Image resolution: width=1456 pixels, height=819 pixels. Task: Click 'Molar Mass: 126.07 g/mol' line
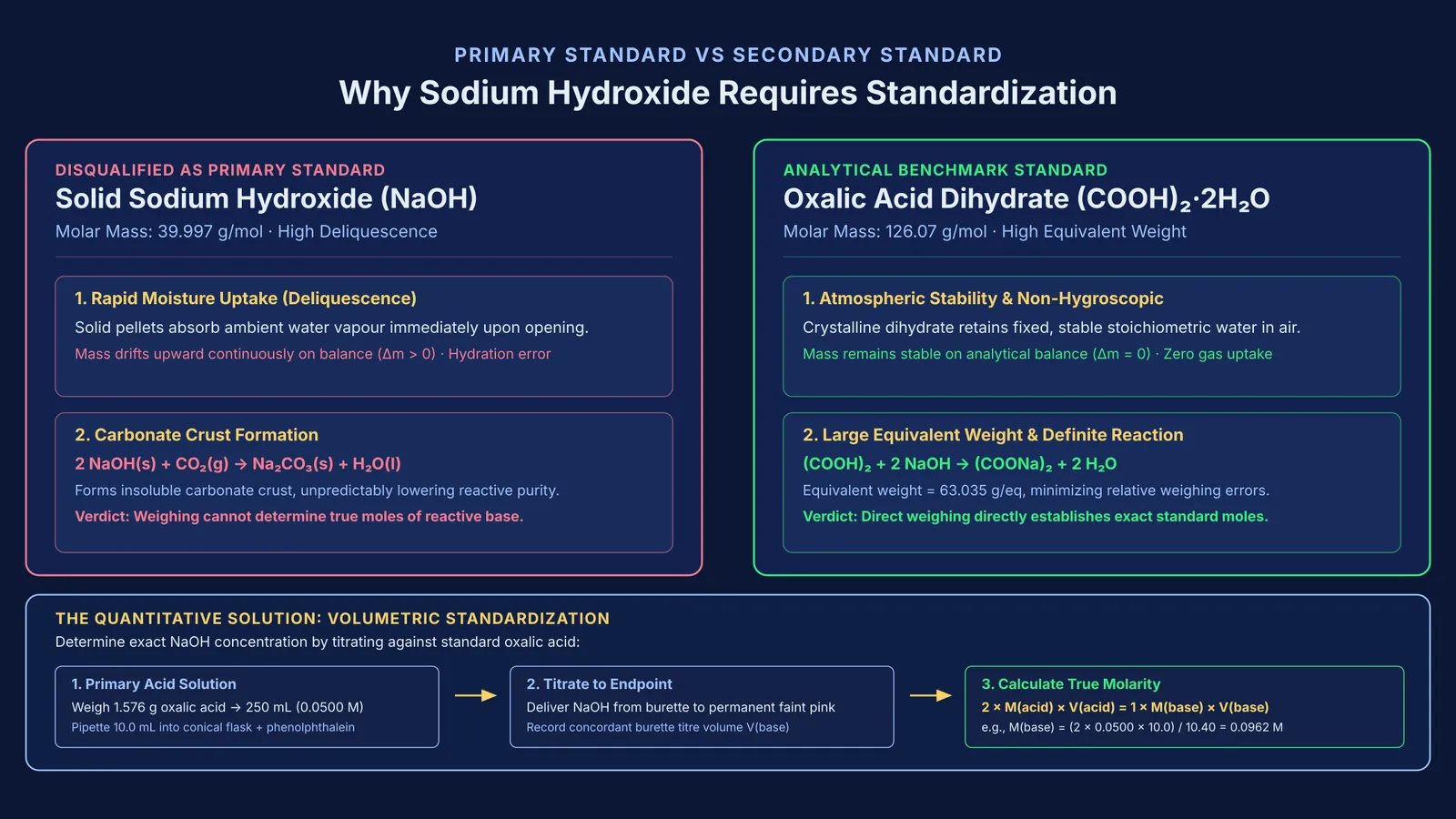(985, 232)
